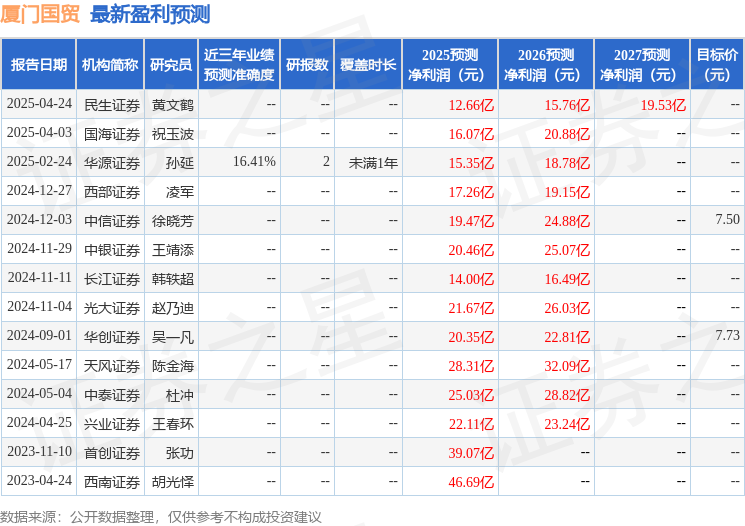Click the 覆盖时长 column header
The width and height of the screenshot is (745, 526).
coord(368,65)
